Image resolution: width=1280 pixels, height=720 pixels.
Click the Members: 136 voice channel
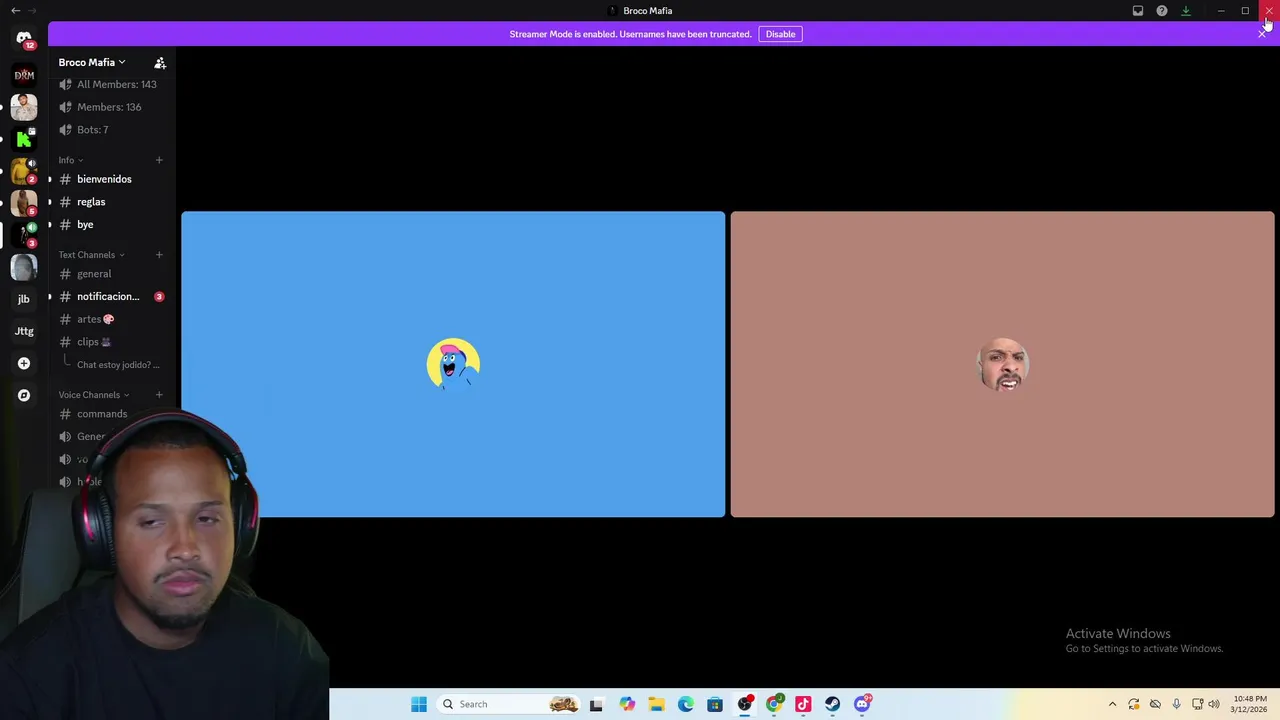[110, 107]
